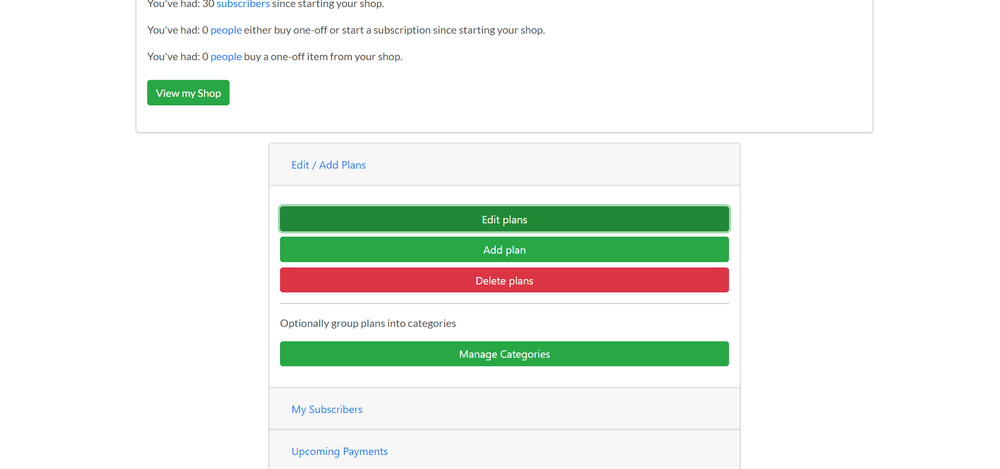Image resolution: width=1000 pixels, height=469 pixels.
Task: Click the 'since starting your shop' subscribers sentence
Action: pyautogui.click(x=266, y=4)
